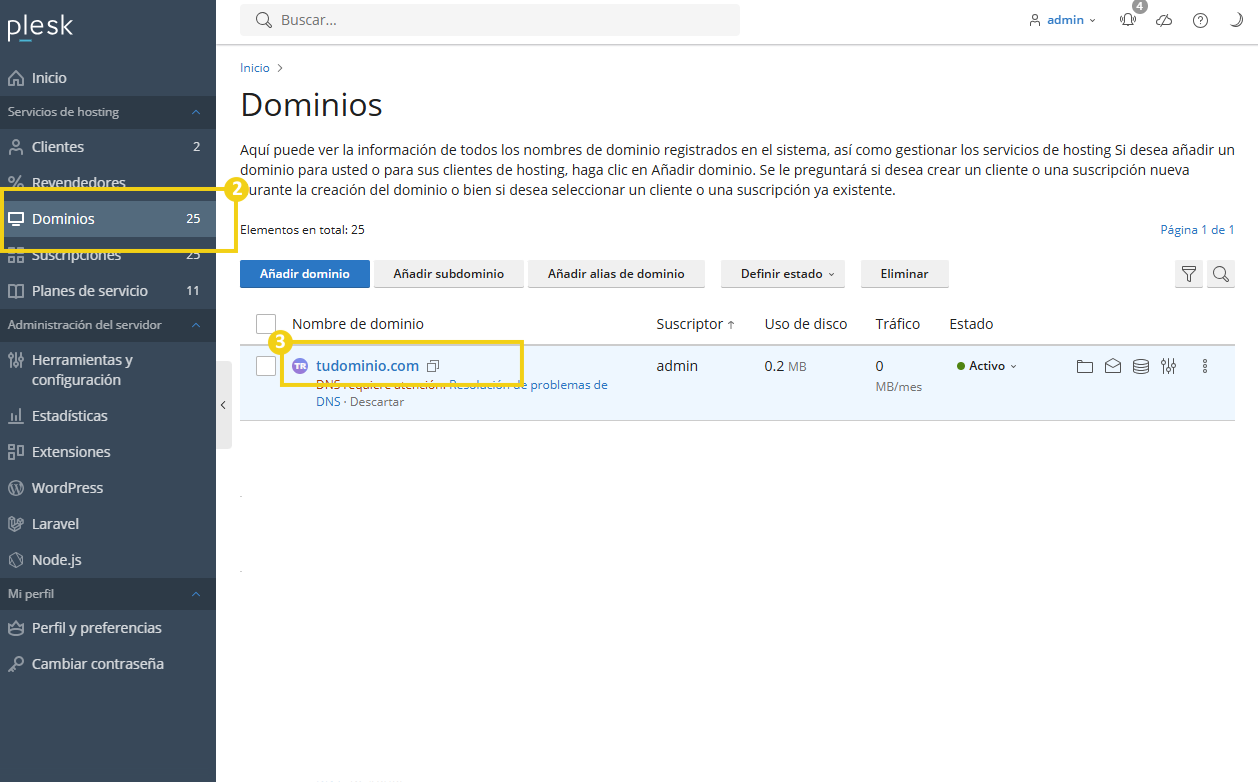
Task: Open the Activo status dropdown
Action: 987,366
